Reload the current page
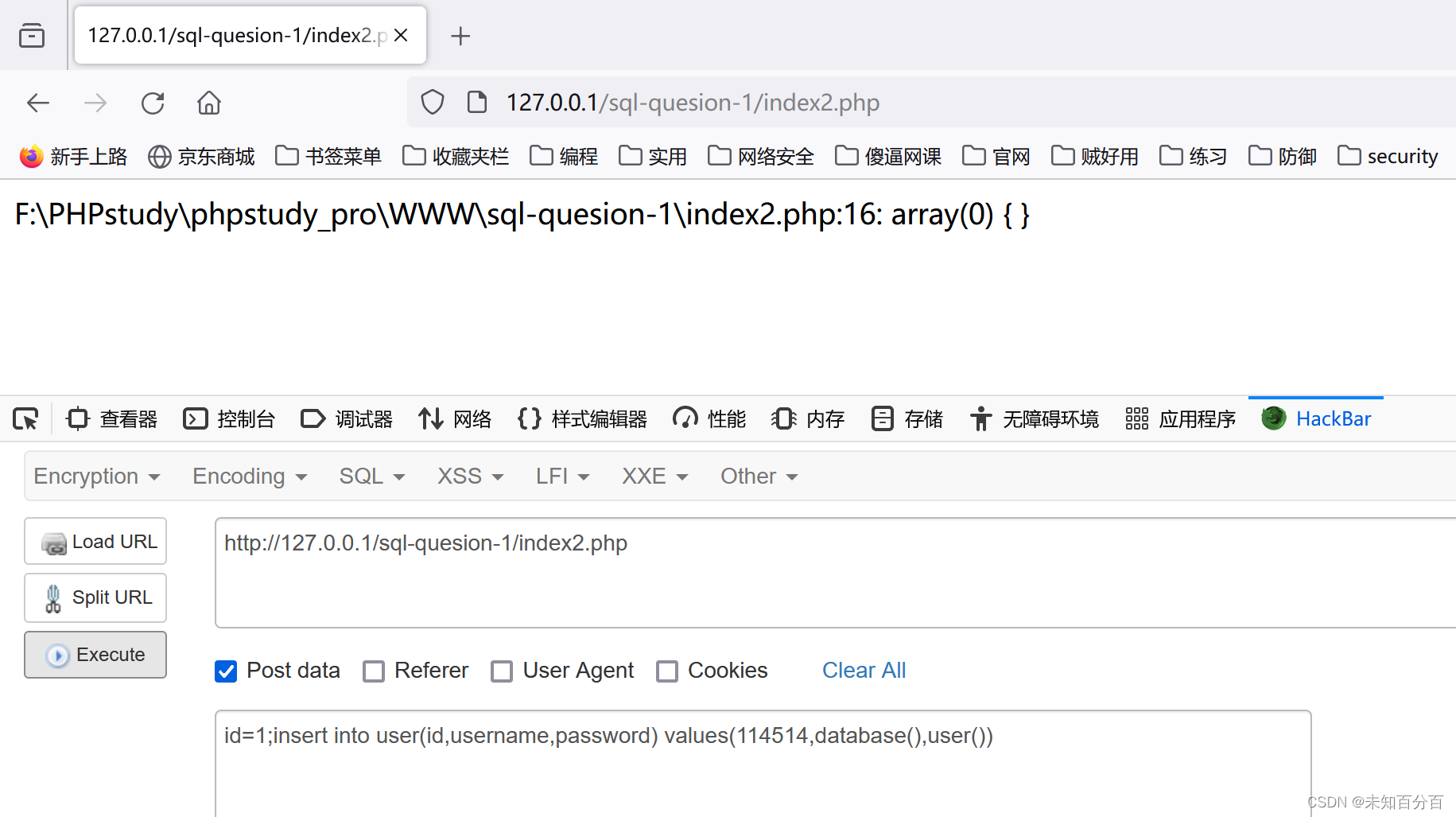The width and height of the screenshot is (1456, 817). pos(152,103)
